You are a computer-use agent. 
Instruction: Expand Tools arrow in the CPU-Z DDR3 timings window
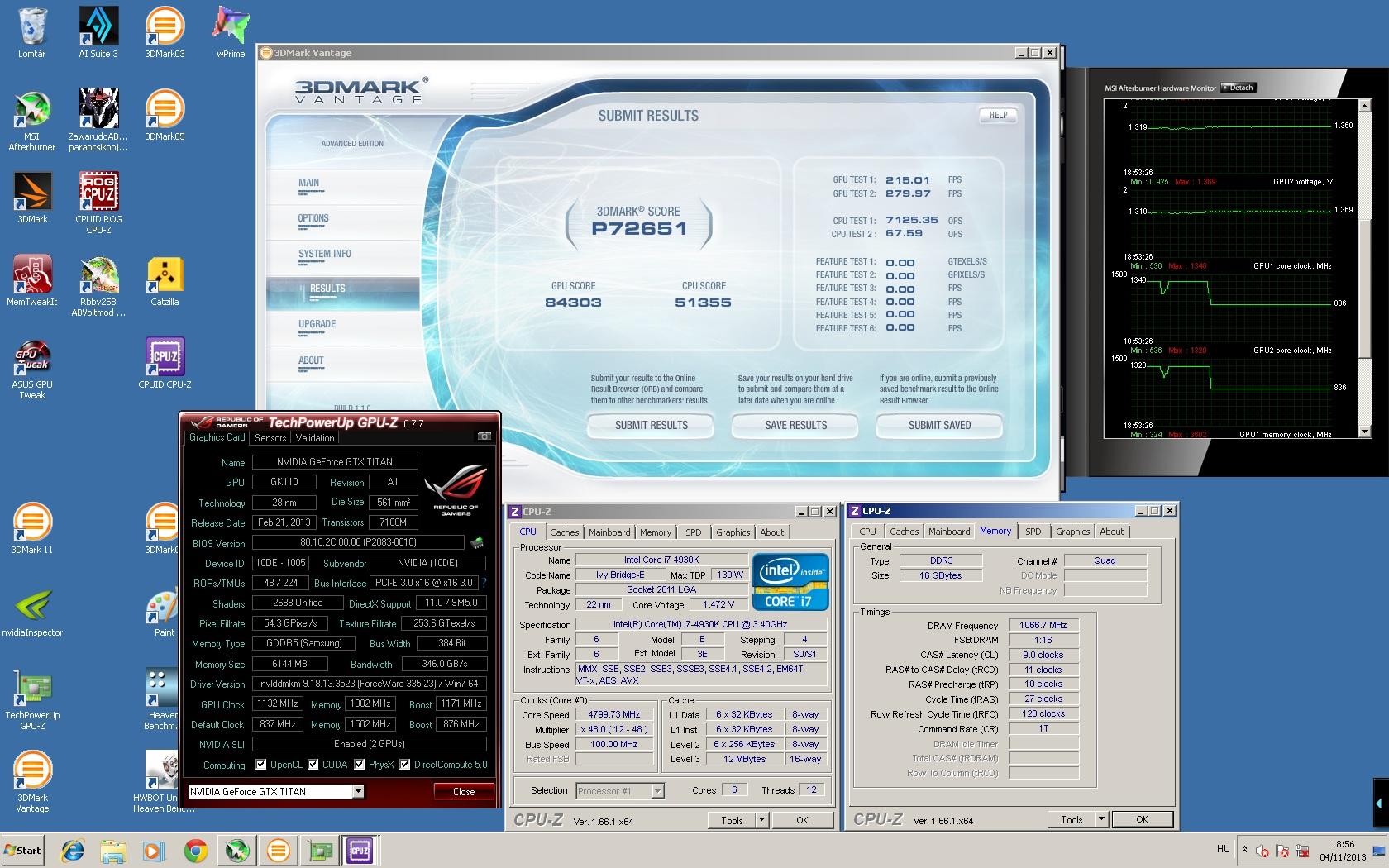coord(1100,819)
